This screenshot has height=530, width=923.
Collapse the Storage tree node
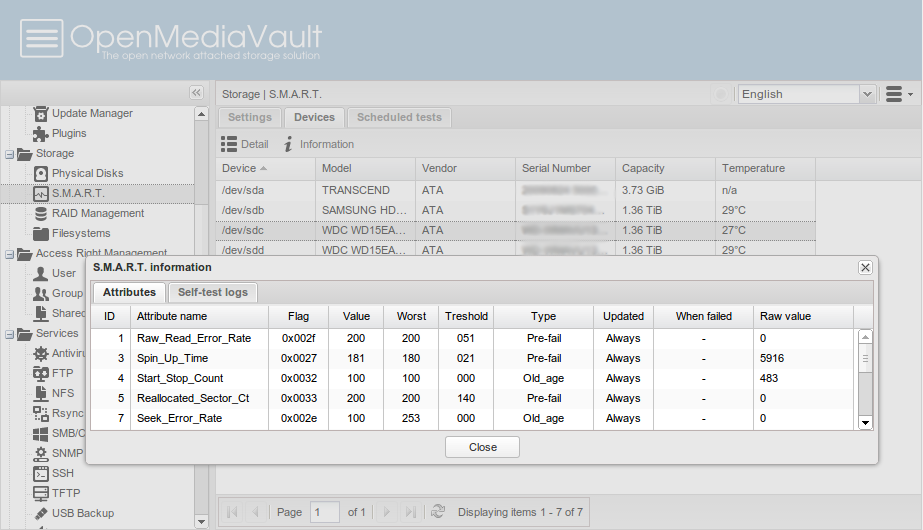pyautogui.click(x=9, y=154)
